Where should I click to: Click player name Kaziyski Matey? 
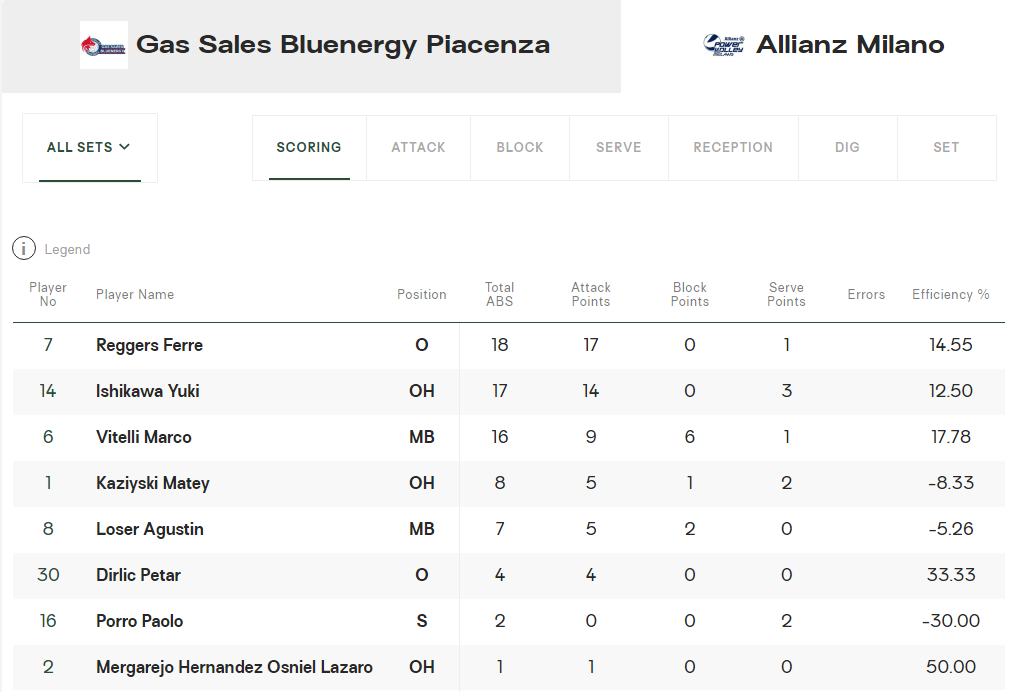coord(153,483)
